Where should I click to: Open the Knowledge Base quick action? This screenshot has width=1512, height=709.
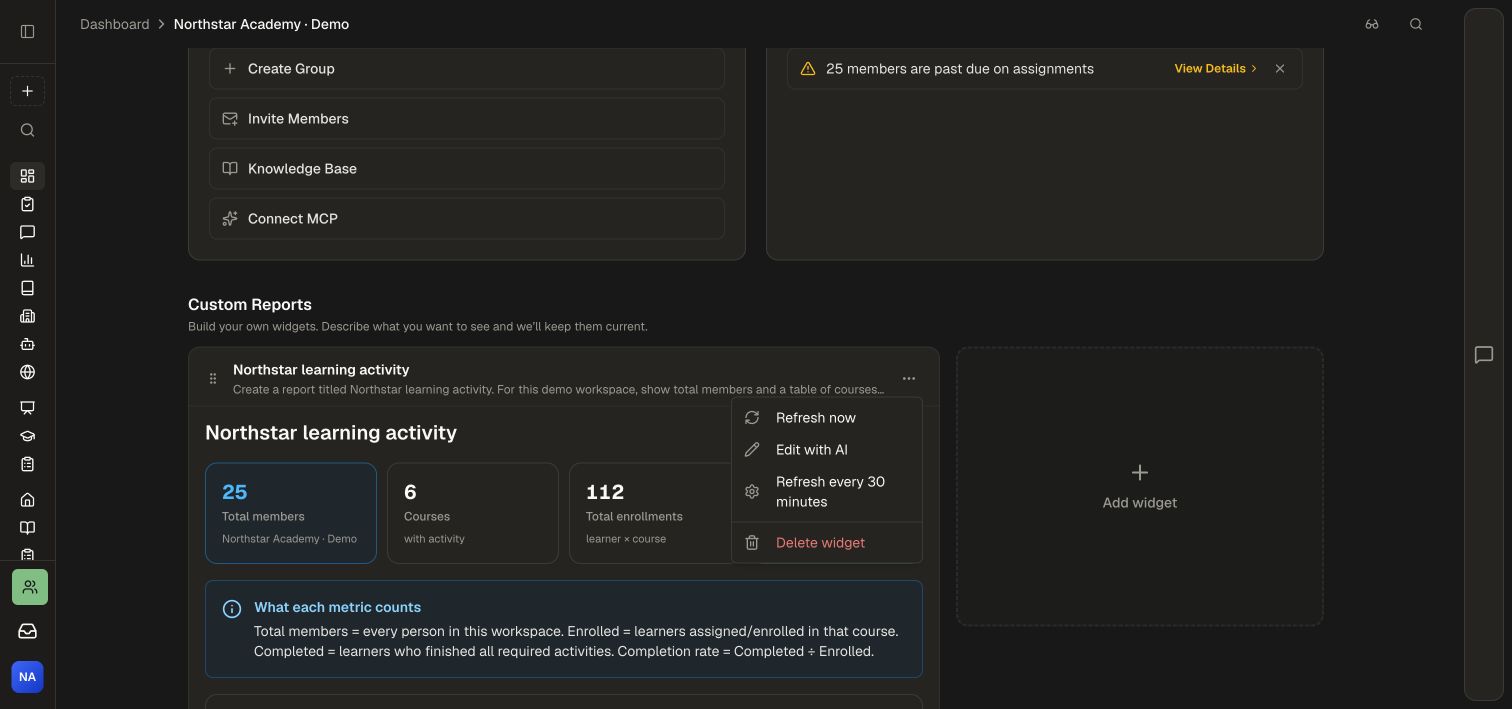click(467, 169)
